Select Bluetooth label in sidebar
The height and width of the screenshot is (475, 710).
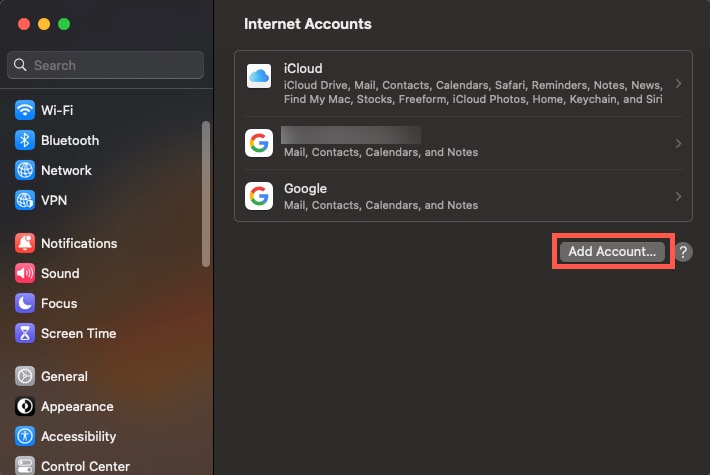pyautogui.click(x=70, y=140)
